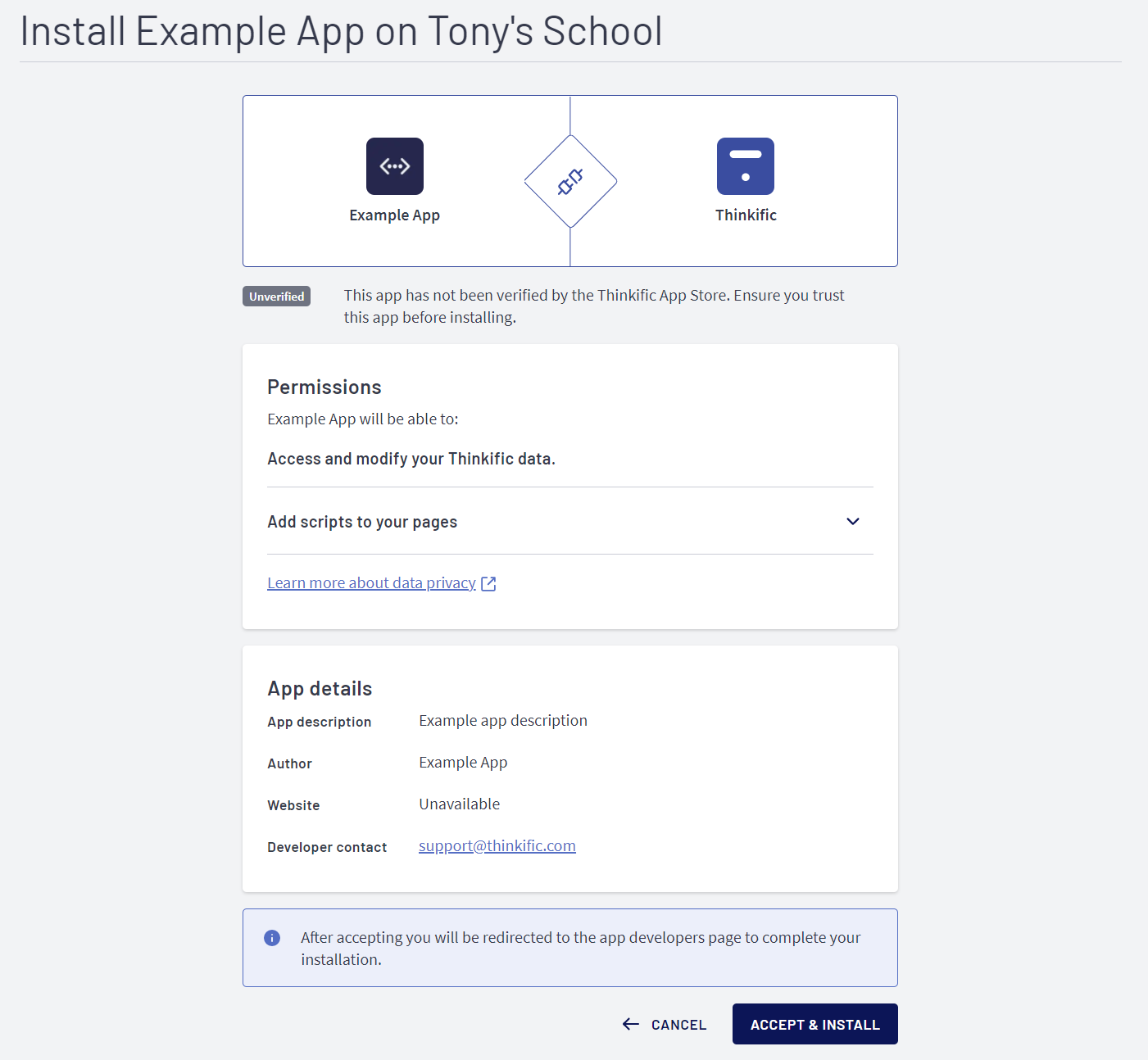Click the Cancel button

(x=665, y=1025)
